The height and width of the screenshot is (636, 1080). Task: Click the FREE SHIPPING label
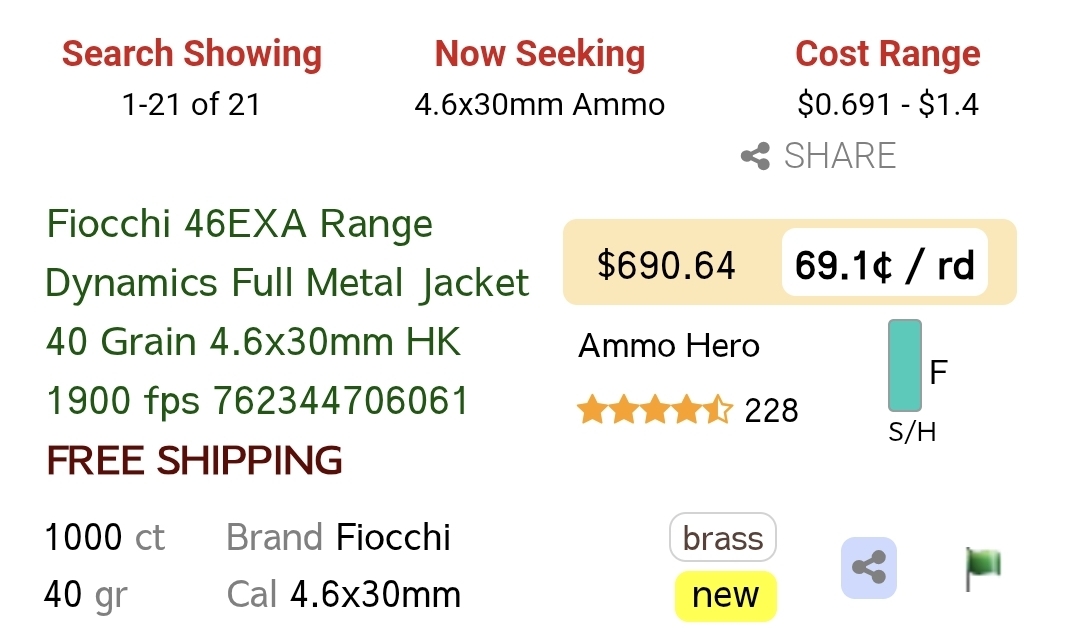tap(194, 460)
